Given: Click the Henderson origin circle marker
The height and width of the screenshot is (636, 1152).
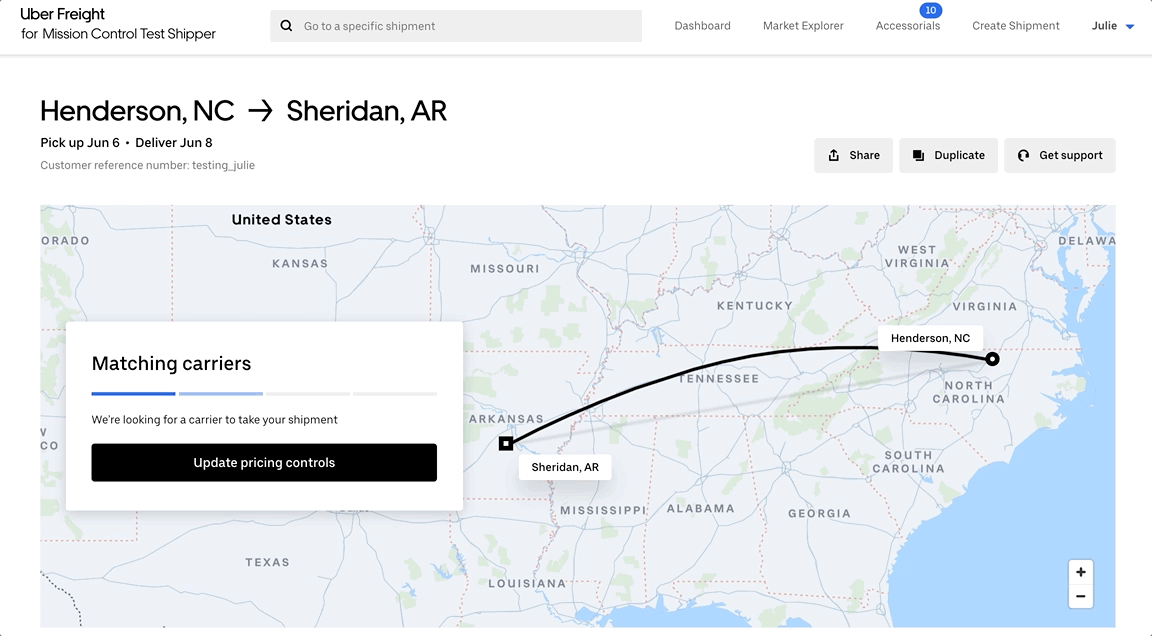Looking at the screenshot, I should point(992,358).
